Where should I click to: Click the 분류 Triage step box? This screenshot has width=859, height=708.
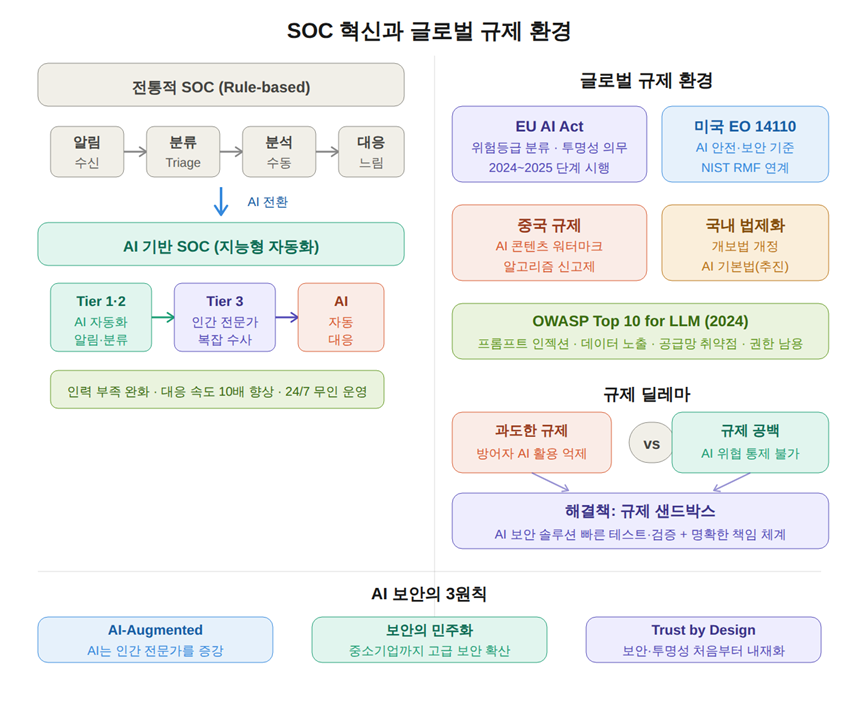pos(183,152)
